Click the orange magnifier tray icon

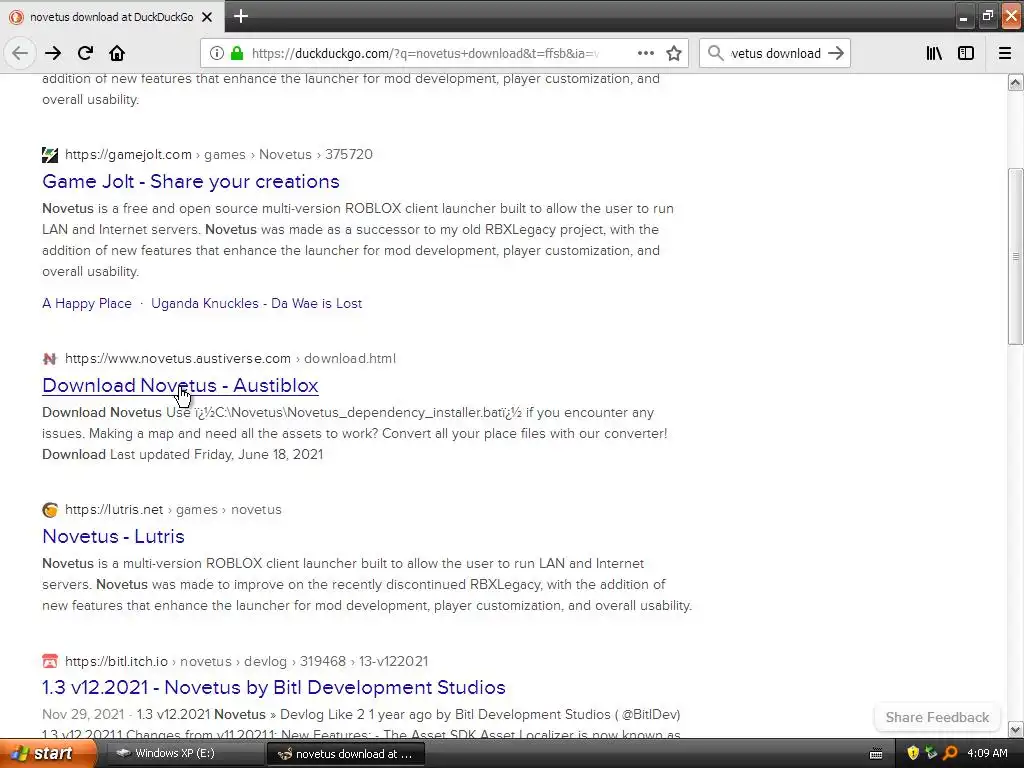[x=950, y=754]
